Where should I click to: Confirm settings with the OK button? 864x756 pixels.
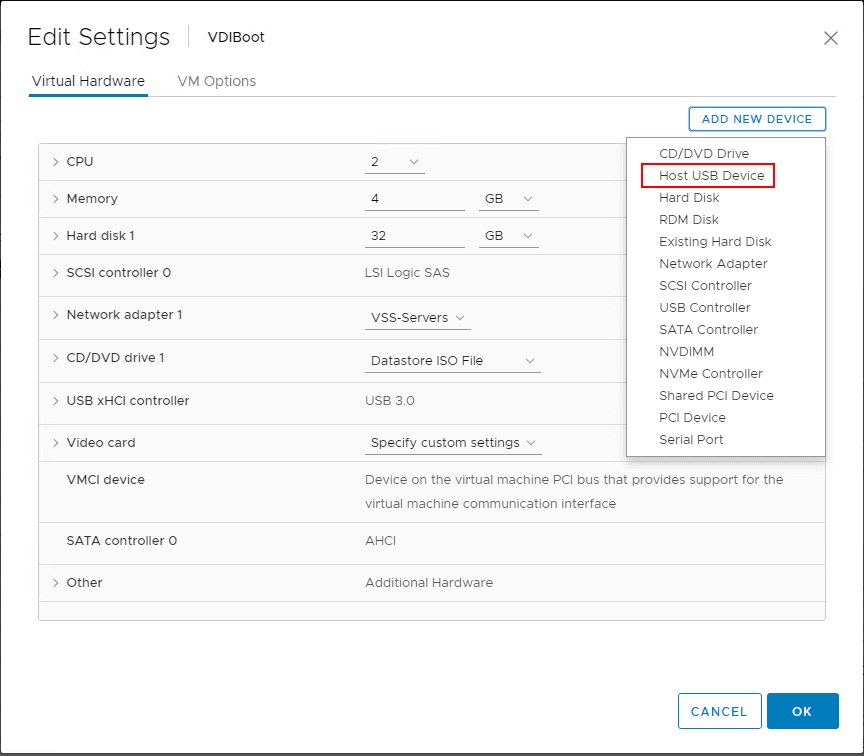[x=802, y=711]
